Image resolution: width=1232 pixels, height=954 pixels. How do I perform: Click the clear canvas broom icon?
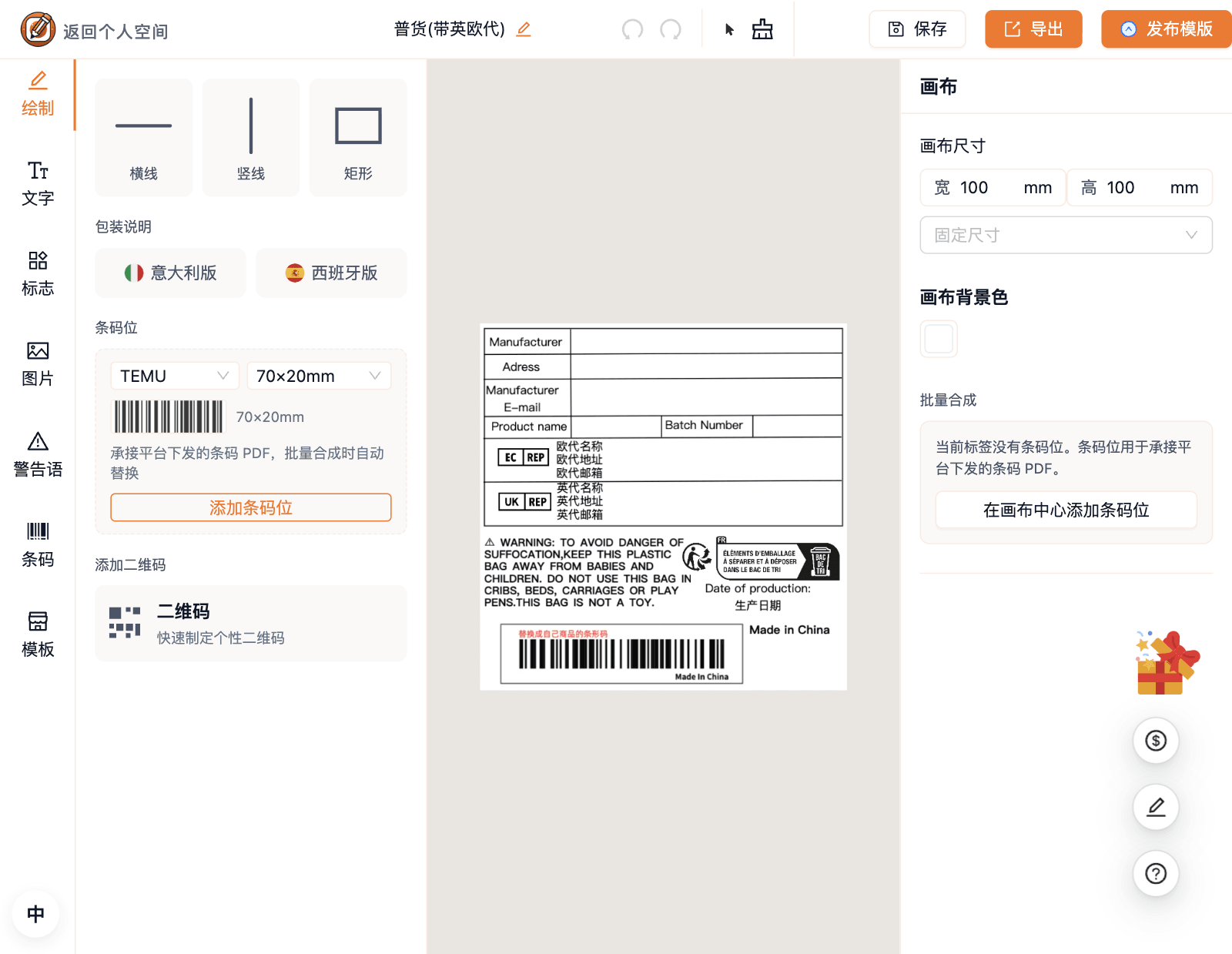pyautogui.click(x=762, y=29)
